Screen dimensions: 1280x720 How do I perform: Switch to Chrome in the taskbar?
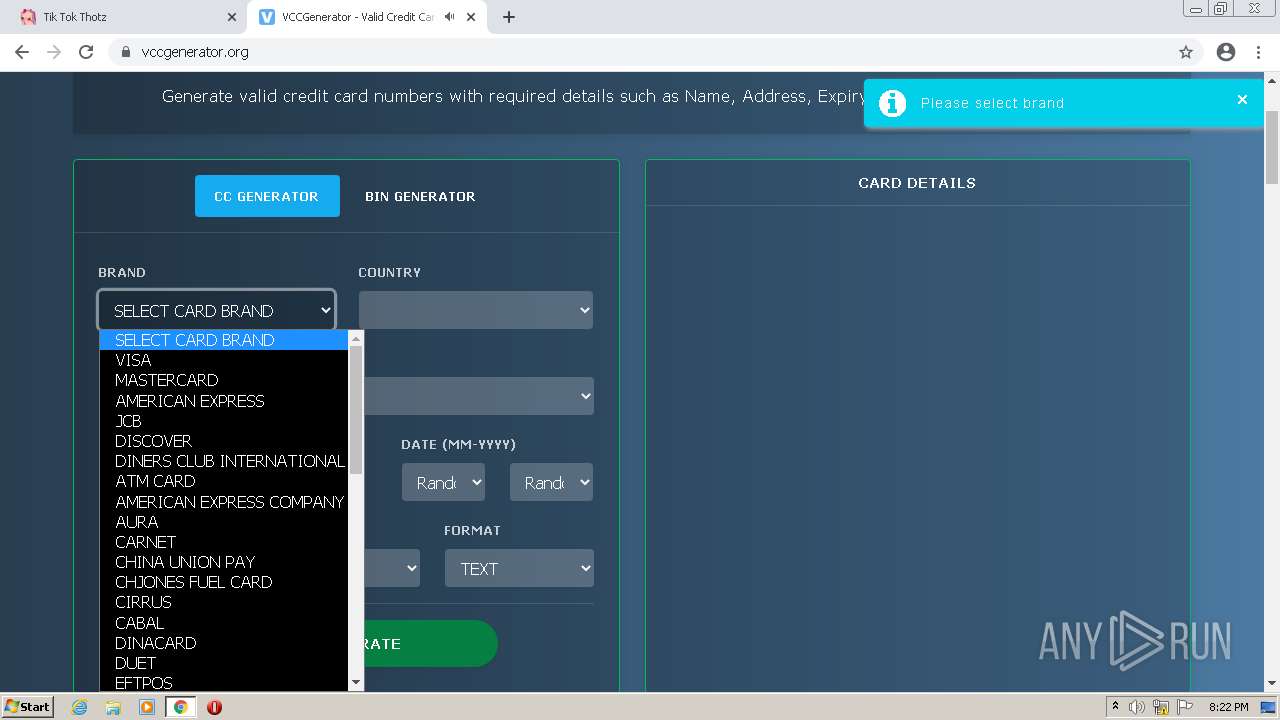pos(180,707)
